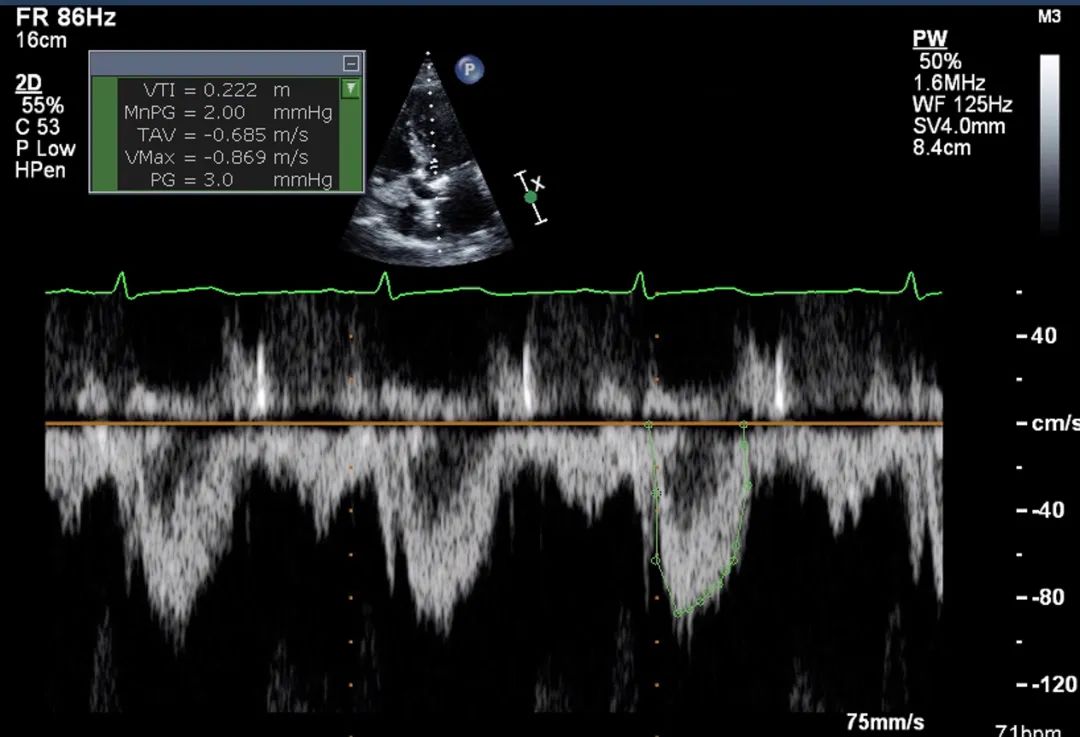Image resolution: width=1080 pixels, height=737 pixels.
Task: Collapse the measurement results box with minus button
Action: [x=350, y=63]
